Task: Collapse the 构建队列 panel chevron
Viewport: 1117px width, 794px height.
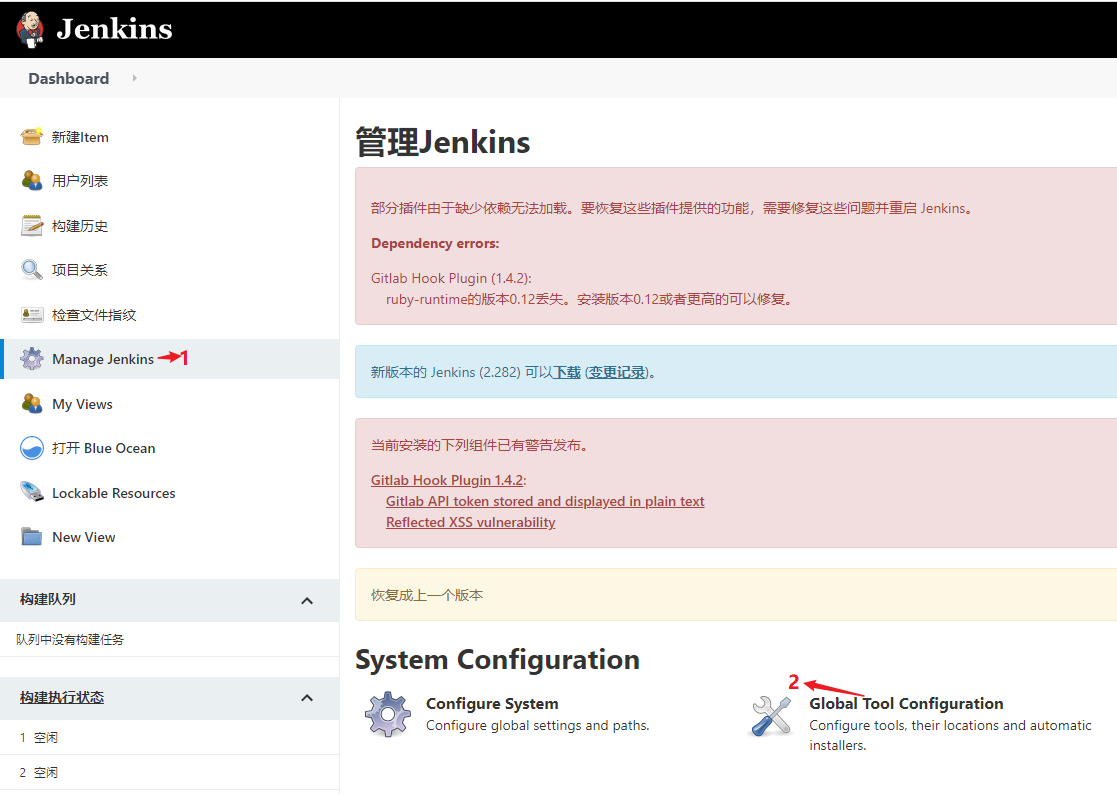Action: point(307,600)
